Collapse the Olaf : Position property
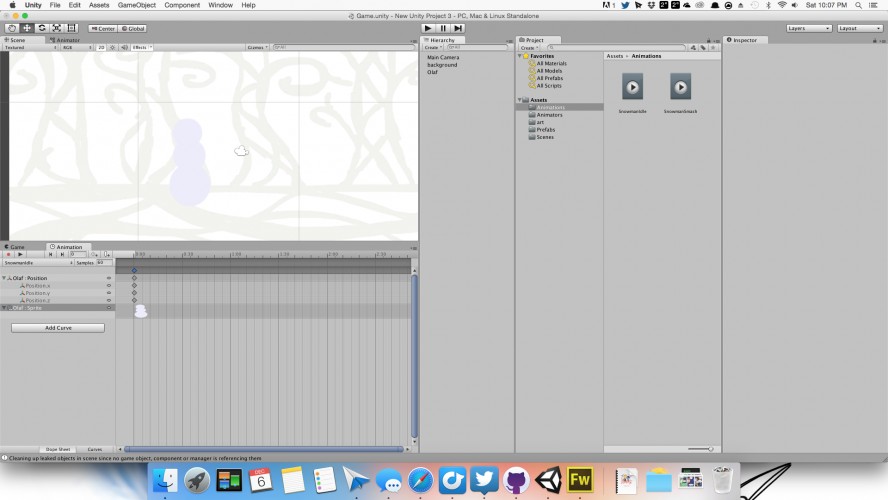 click(4, 278)
